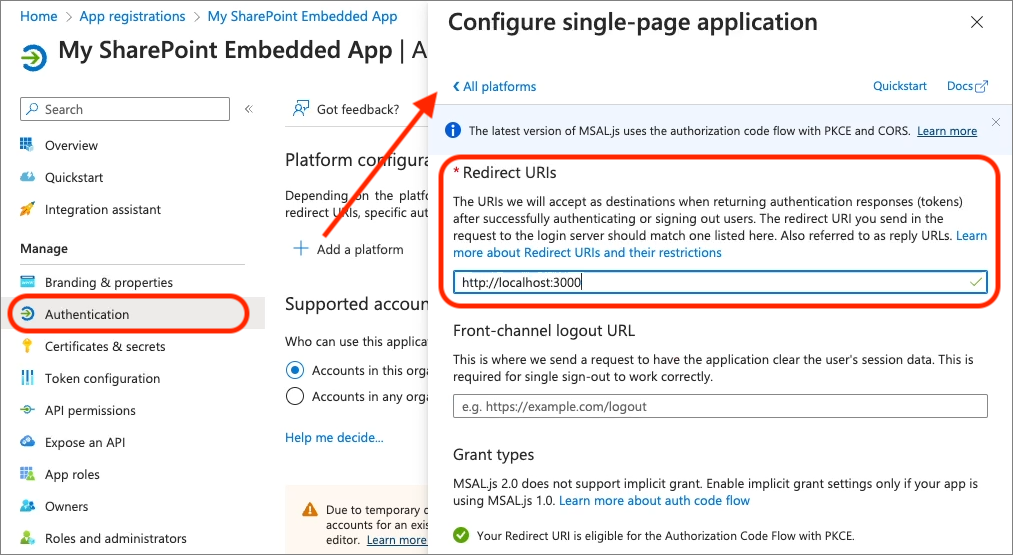Image resolution: width=1013 pixels, height=555 pixels.
Task: Click App registrations breadcrumb link
Action: click(132, 16)
